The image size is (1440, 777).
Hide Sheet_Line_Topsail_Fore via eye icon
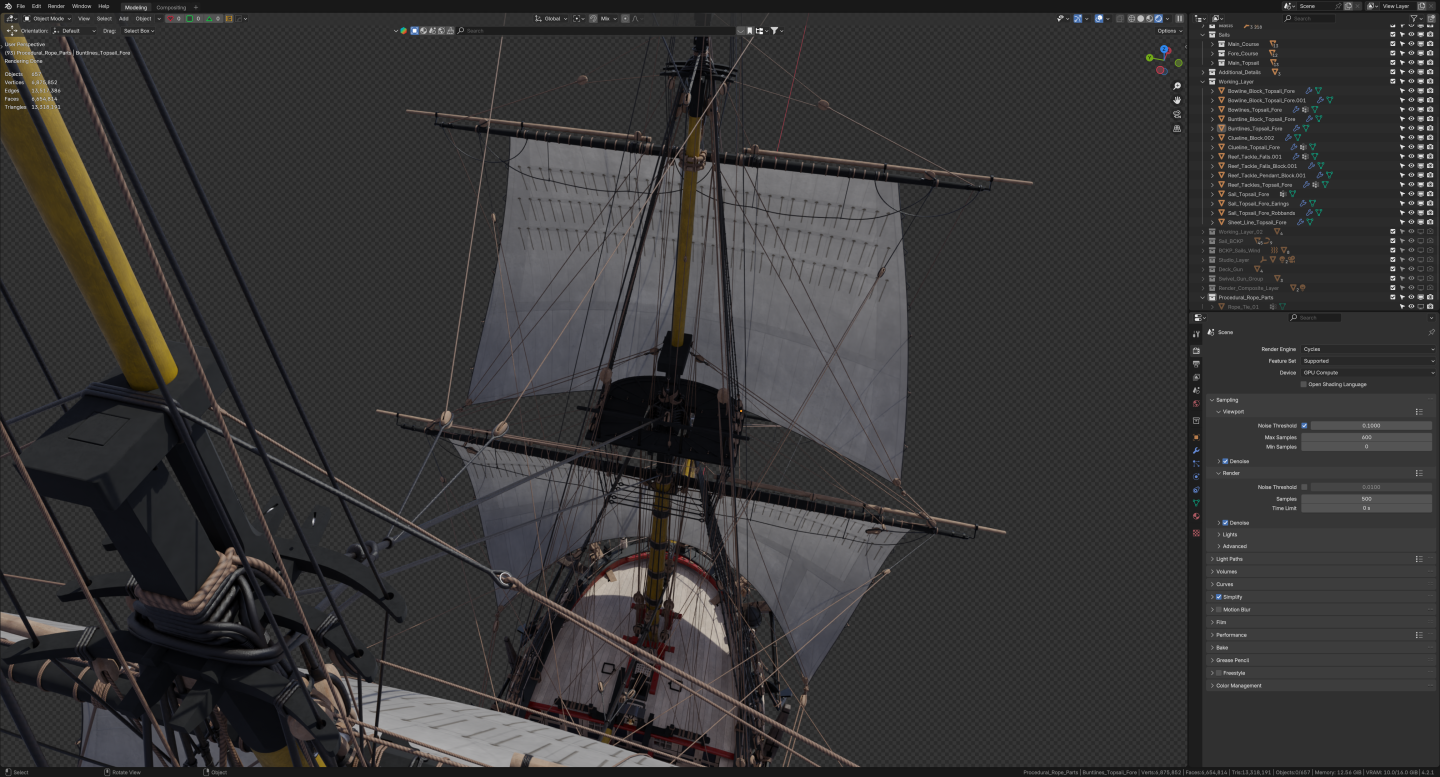[1411, 222]
